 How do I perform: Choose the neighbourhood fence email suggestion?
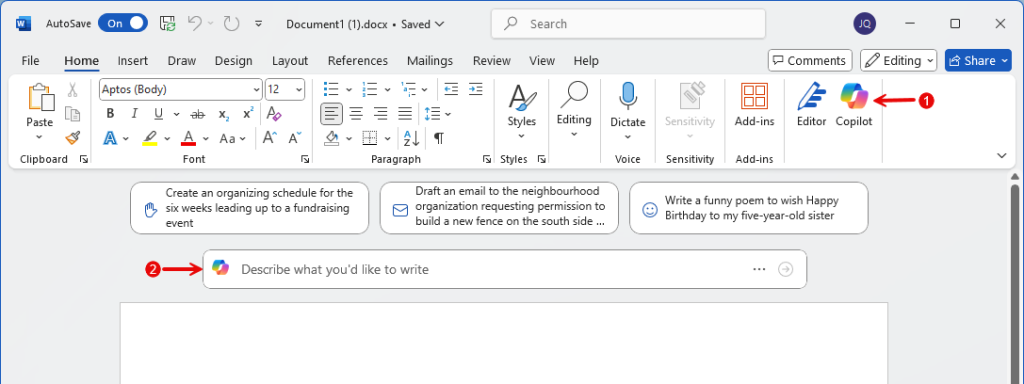(499, 208)
